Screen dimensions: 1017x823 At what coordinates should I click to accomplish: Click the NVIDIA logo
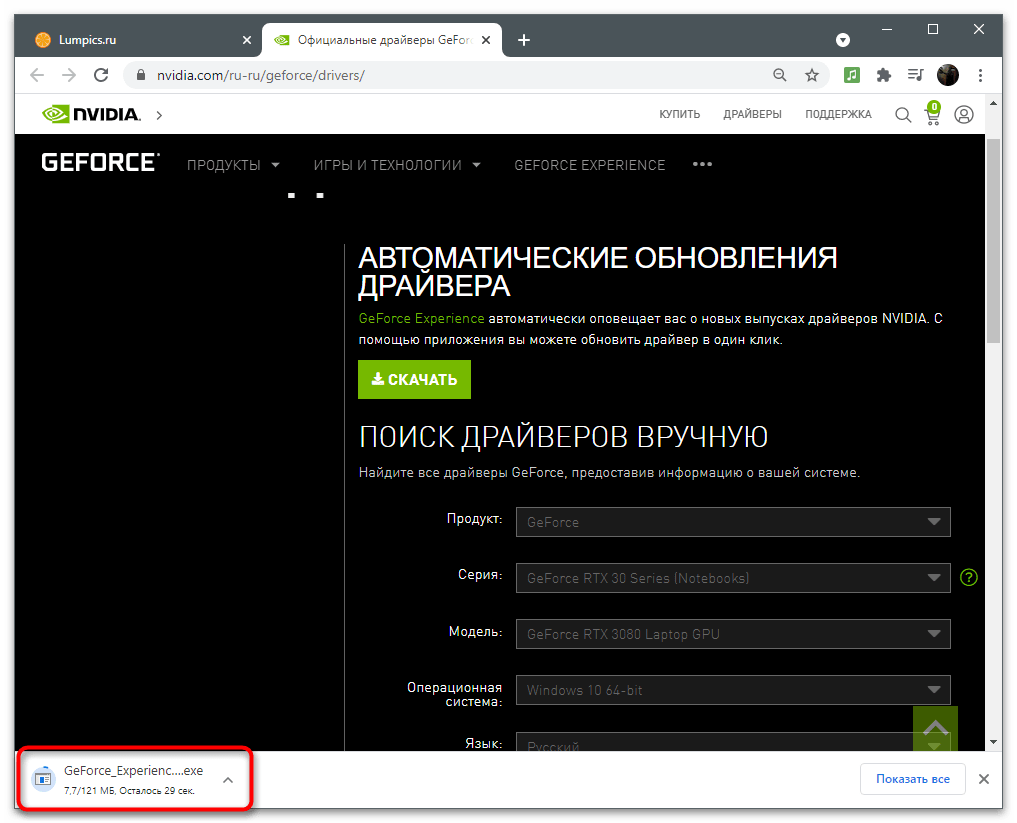(91, 114)
